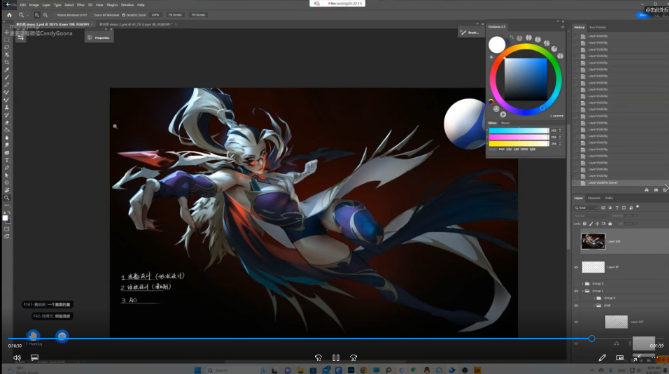This screenshot has width=669, height=374.
Task: Select the Hand tool
Action: (x=6, y=190)
